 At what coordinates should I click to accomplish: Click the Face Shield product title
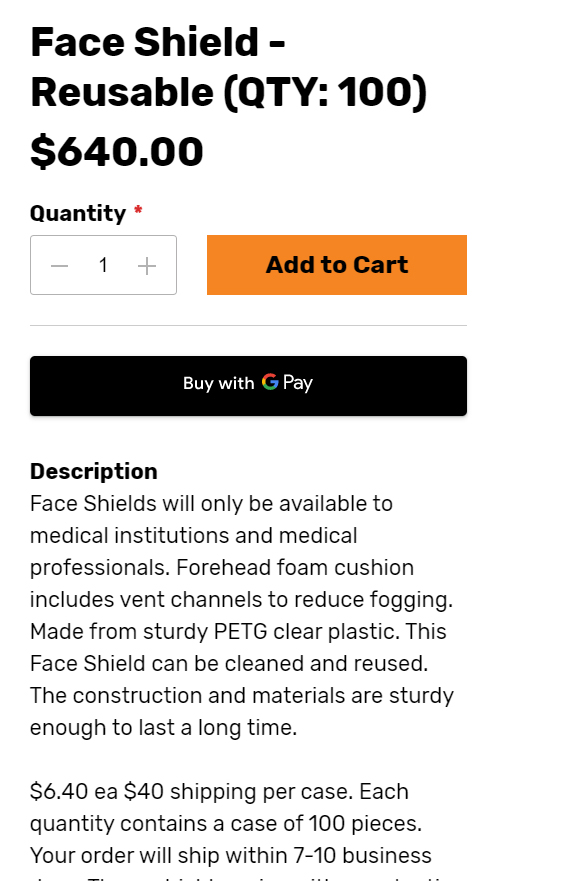pyautogui.click(x=229, y=67)
